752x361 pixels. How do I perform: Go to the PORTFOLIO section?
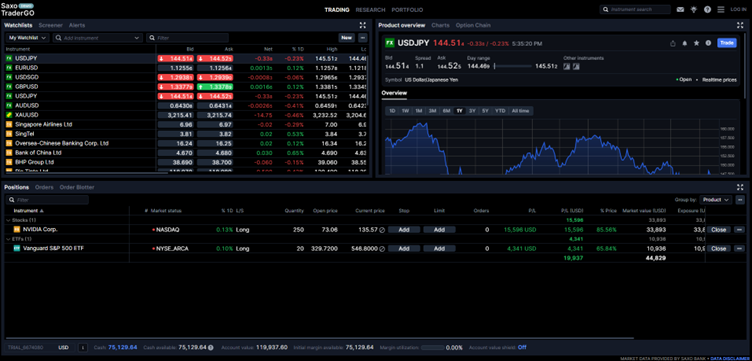click(x=407, y=10)
